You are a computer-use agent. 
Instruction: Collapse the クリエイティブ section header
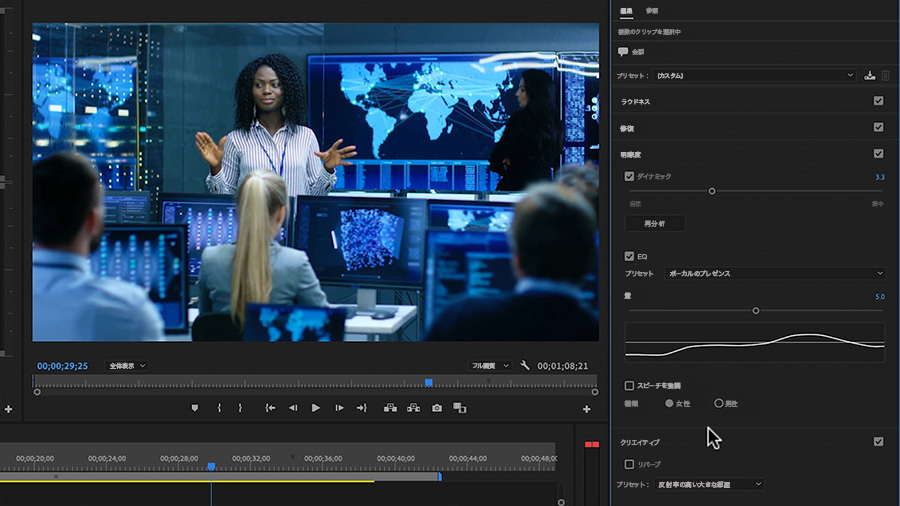[x=640, y=442]
